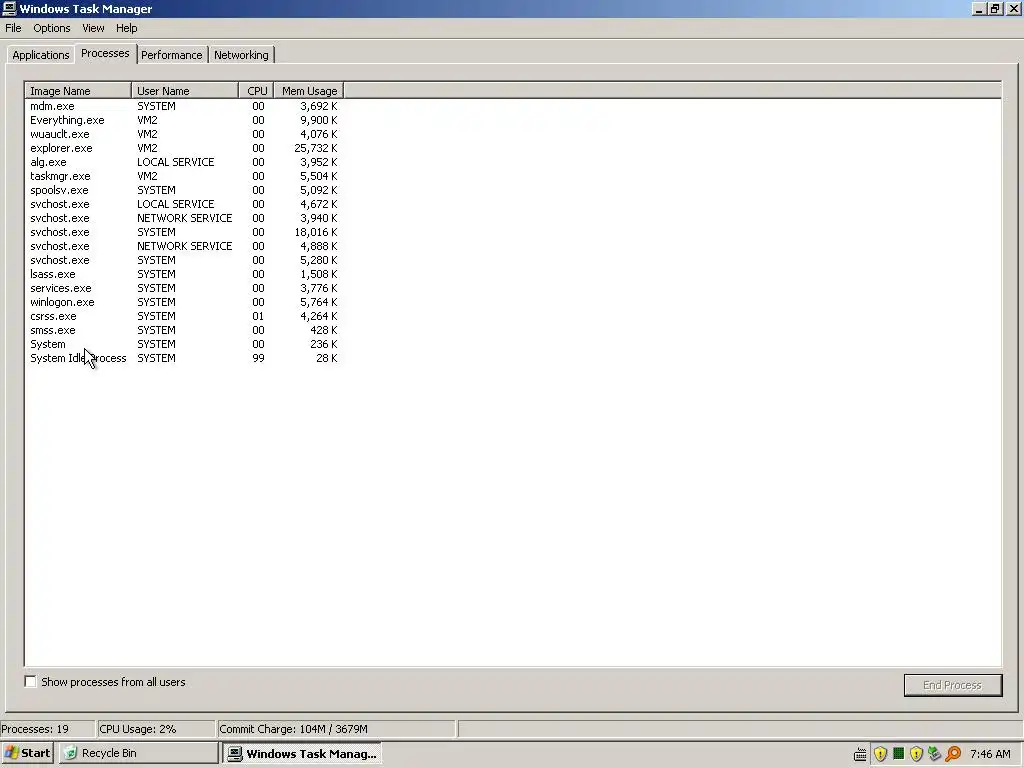Select the Everything.exe process
Image resolution: width=1024 pixels, height=768 pixels.
tap(184, 120)
